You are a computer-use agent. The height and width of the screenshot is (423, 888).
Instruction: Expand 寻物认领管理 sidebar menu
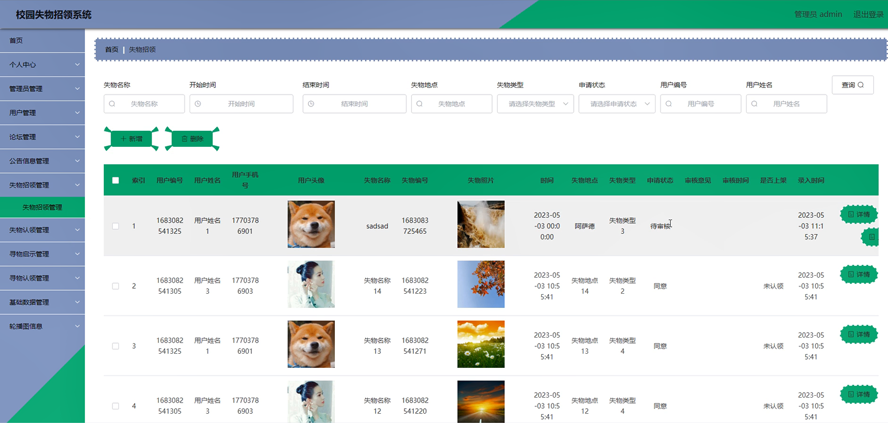(x=42, y=278)
